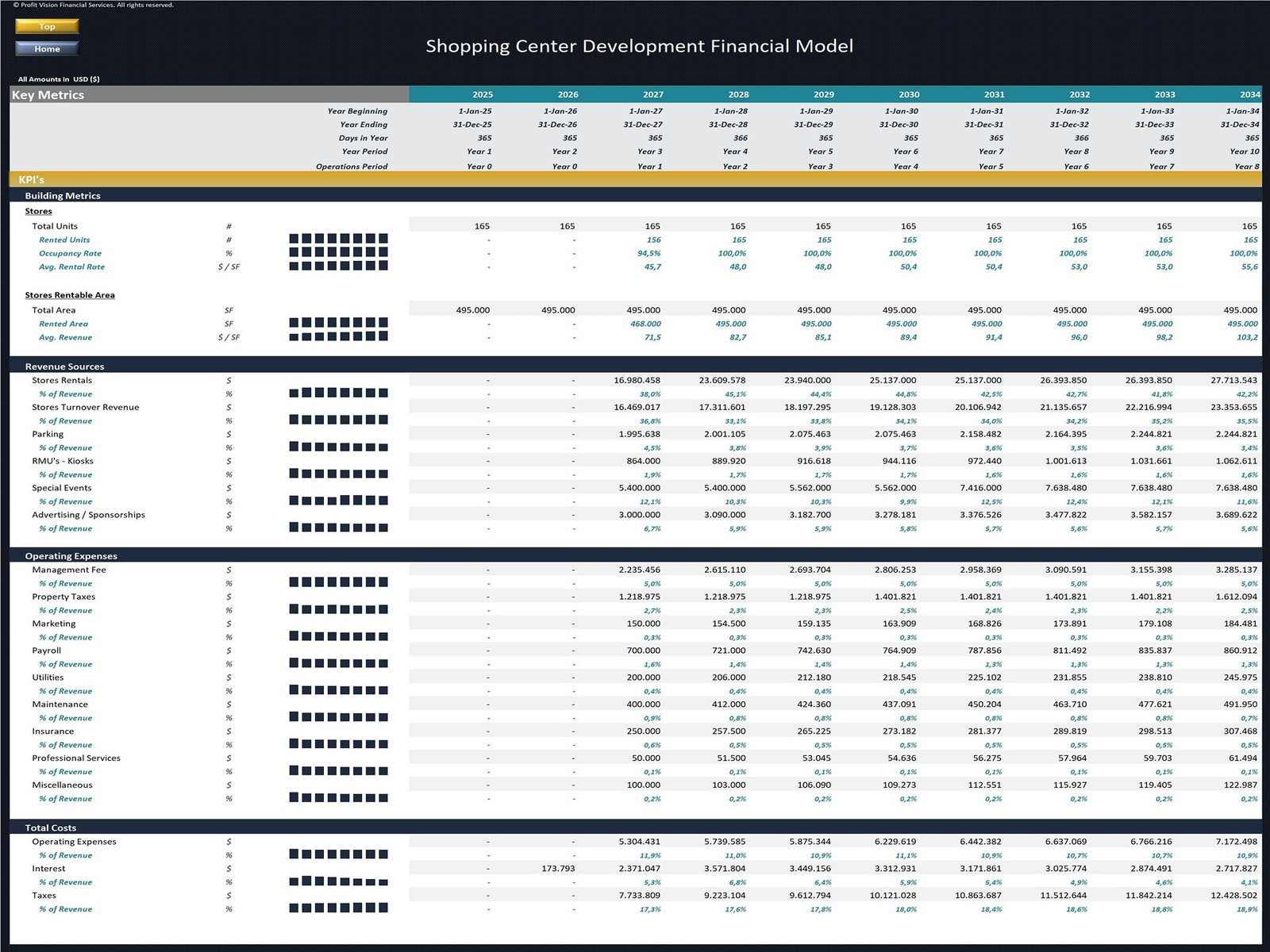Select Stores Rentals 2027 value 16.980.458
This screenshot has height=952, width=1270.
coord(637,380)
